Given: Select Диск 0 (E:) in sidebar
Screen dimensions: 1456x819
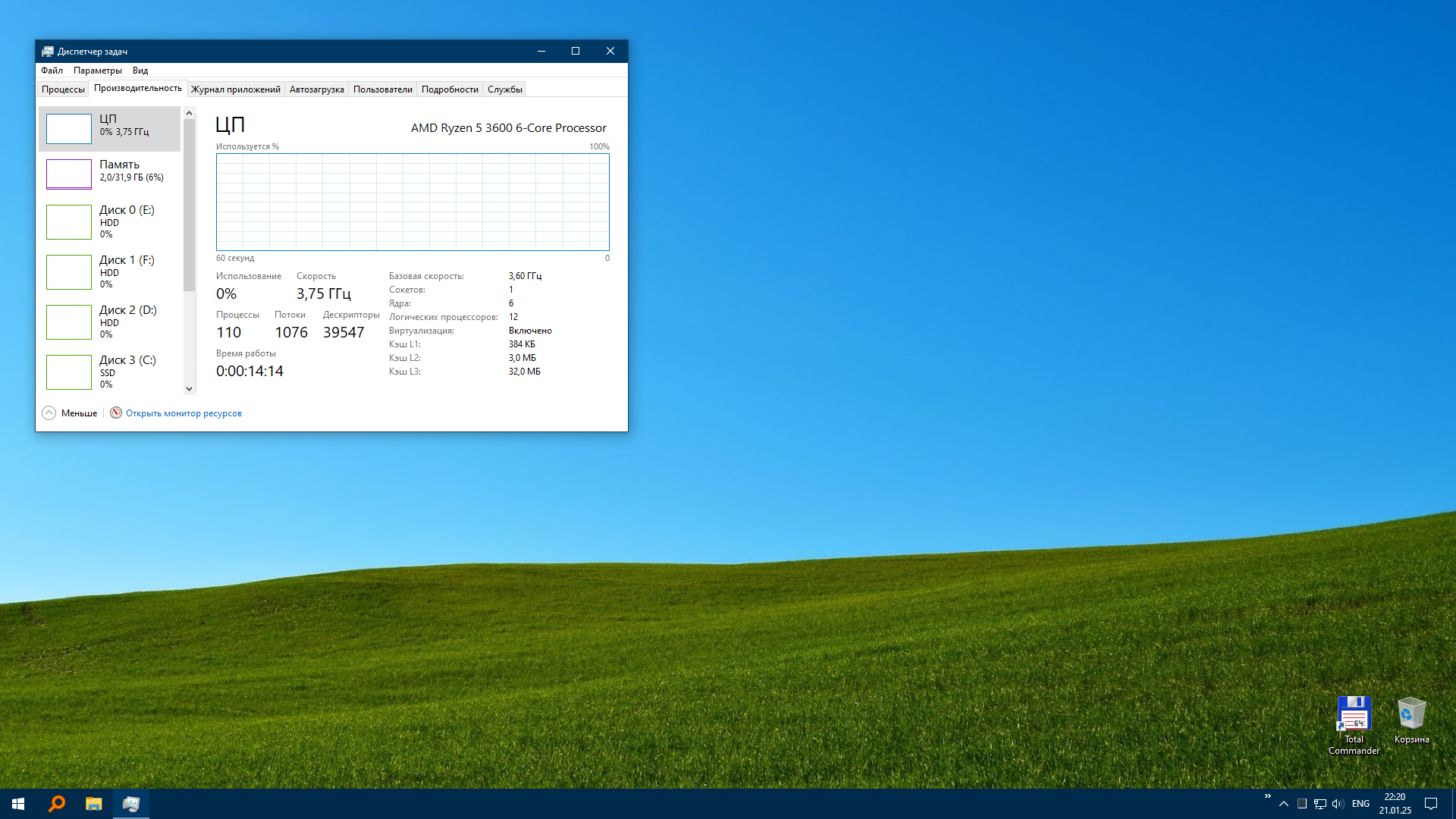Looking at the screenshot, I should pos(110,222).
